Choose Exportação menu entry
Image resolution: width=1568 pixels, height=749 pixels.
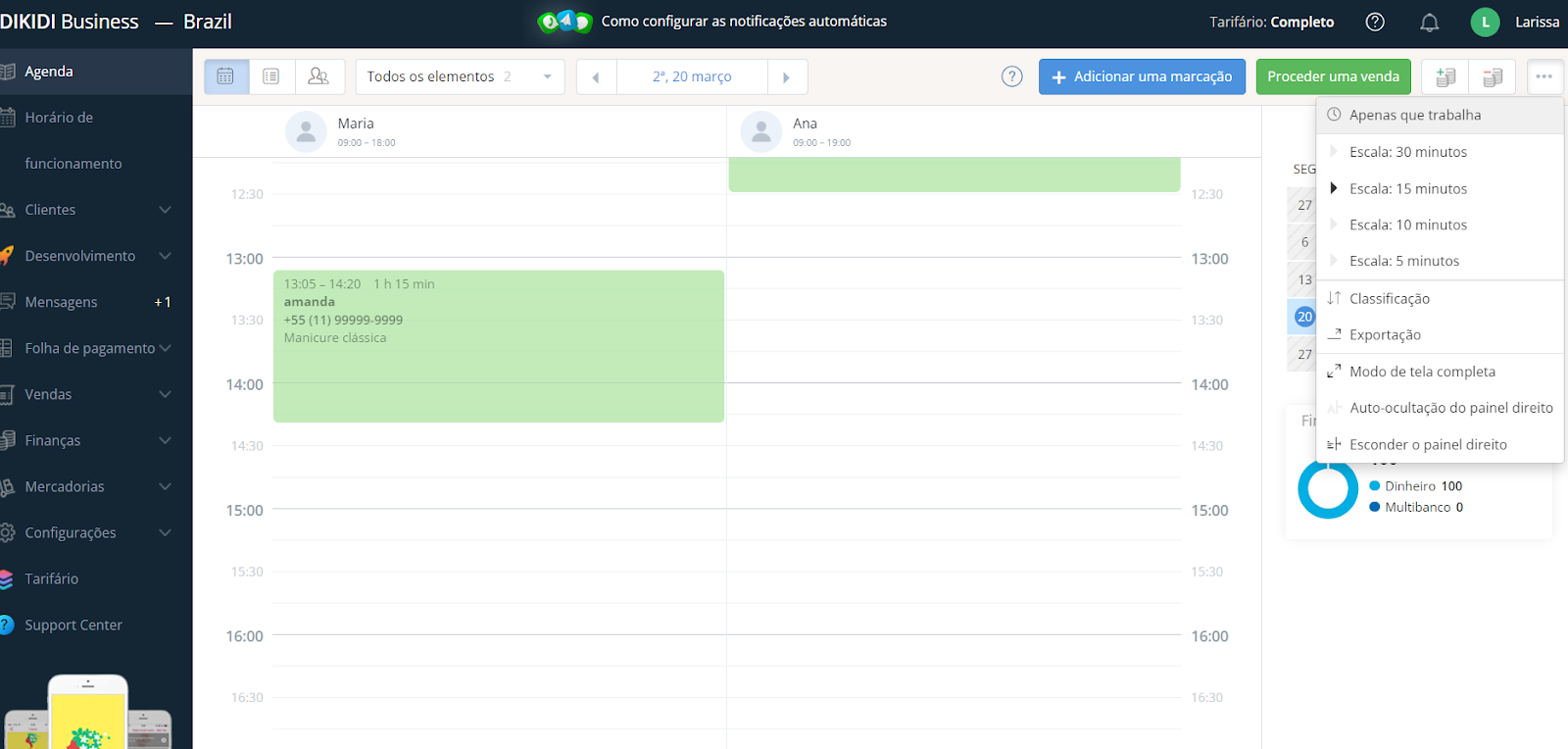pyautogui.click(x=1440, y=334)
